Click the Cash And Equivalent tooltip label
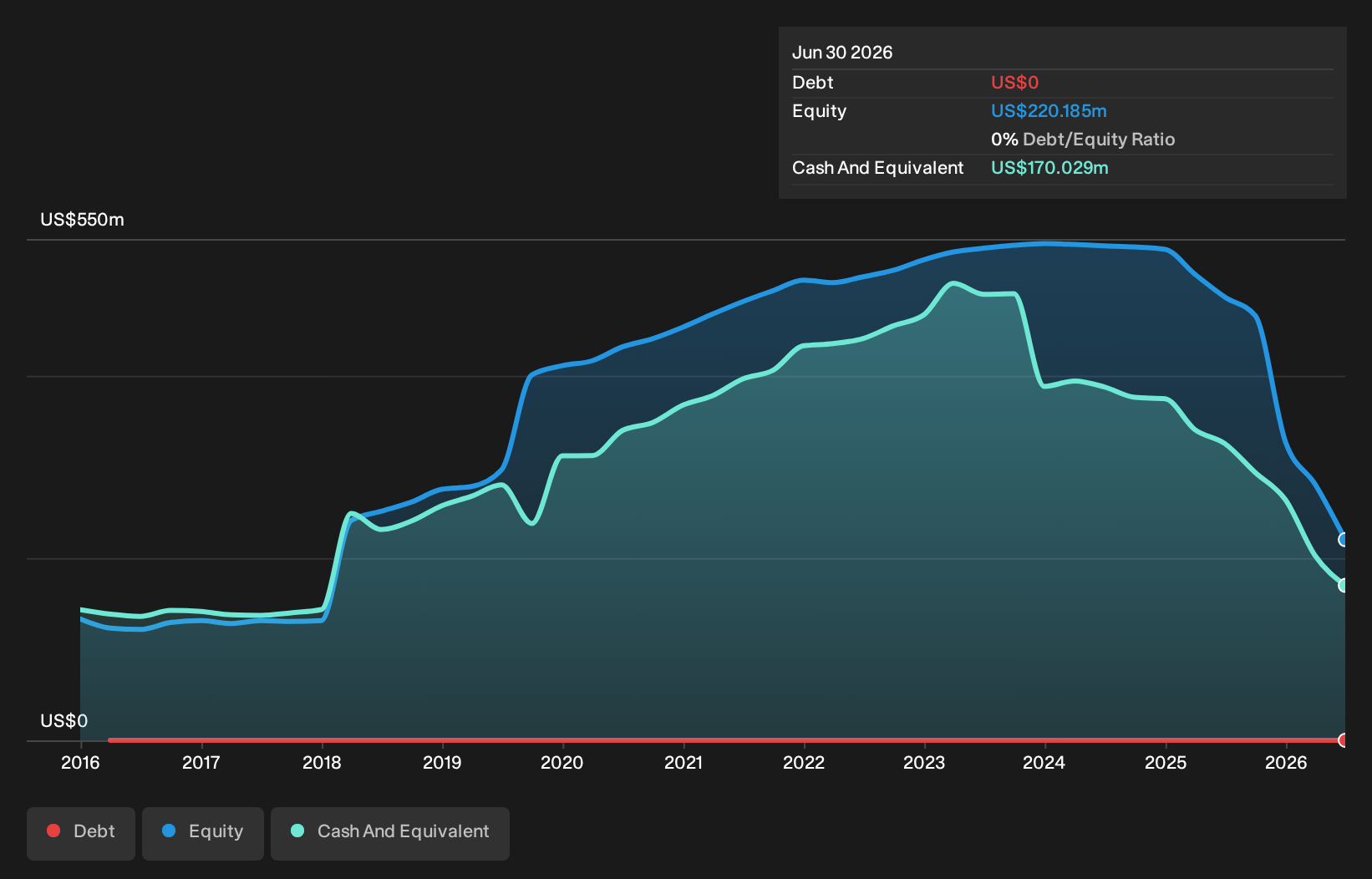Viewport: 1372px width, 879px height. [x=877, y=168]
